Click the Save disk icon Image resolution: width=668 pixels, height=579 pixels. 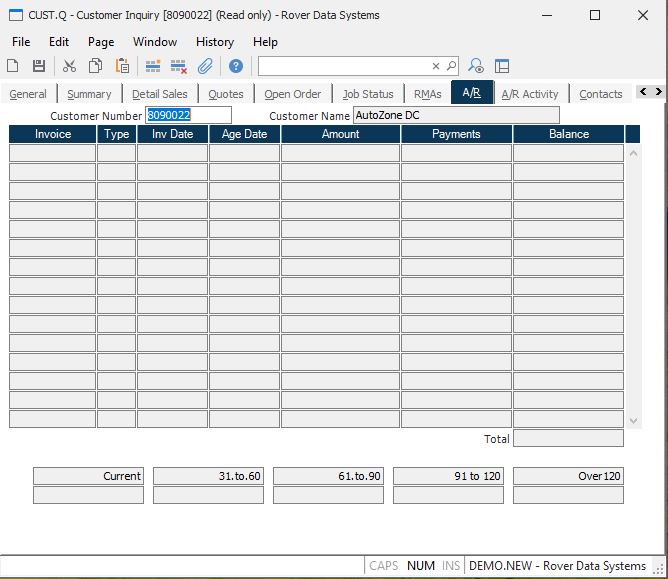[39, 66]
